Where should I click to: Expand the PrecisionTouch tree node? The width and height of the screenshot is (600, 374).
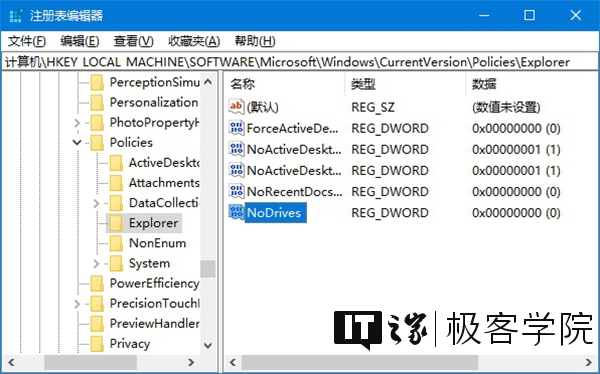coord(77,304)
